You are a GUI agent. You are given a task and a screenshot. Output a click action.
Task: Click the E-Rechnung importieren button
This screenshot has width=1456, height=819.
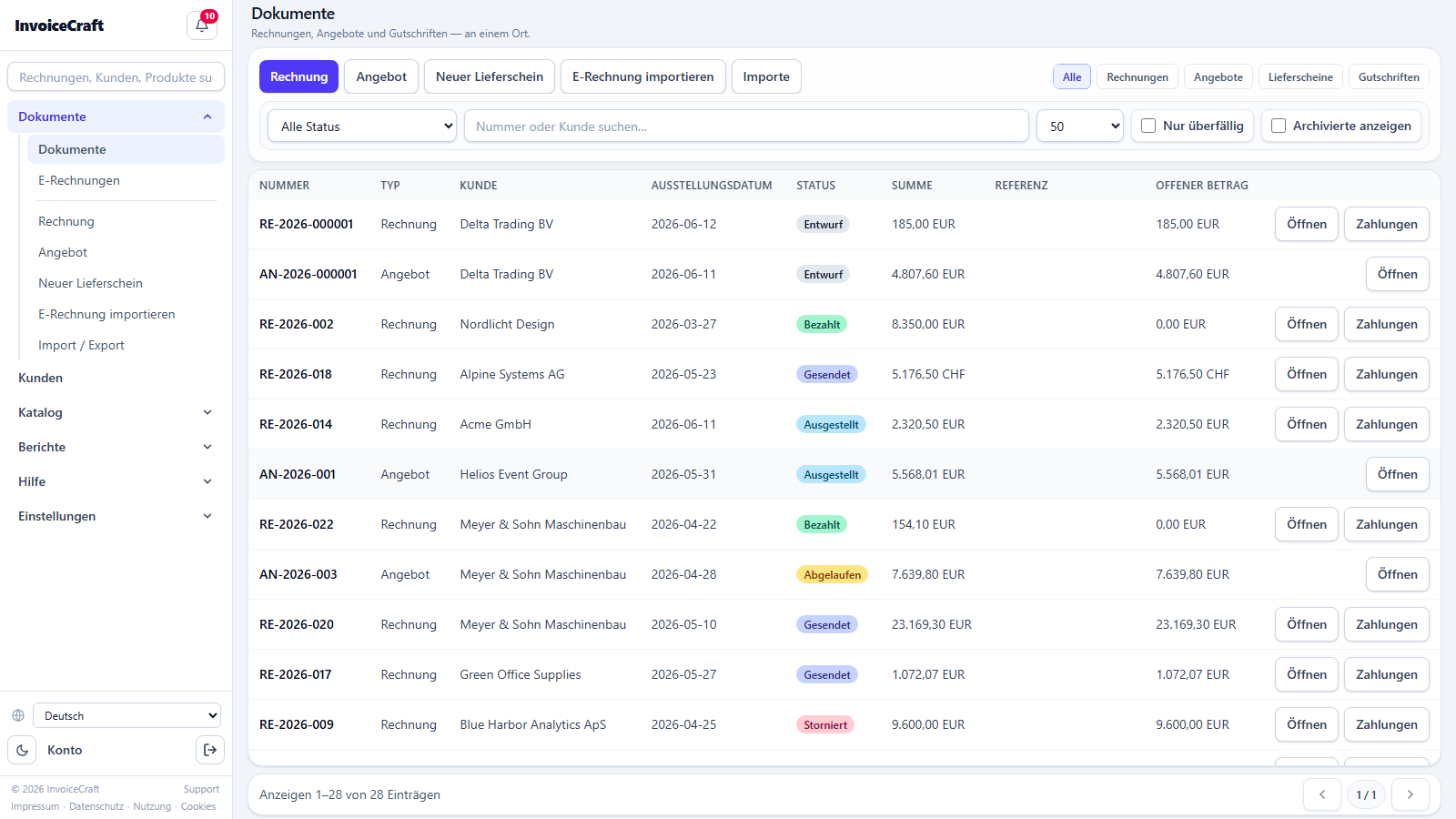click(643, 76)
